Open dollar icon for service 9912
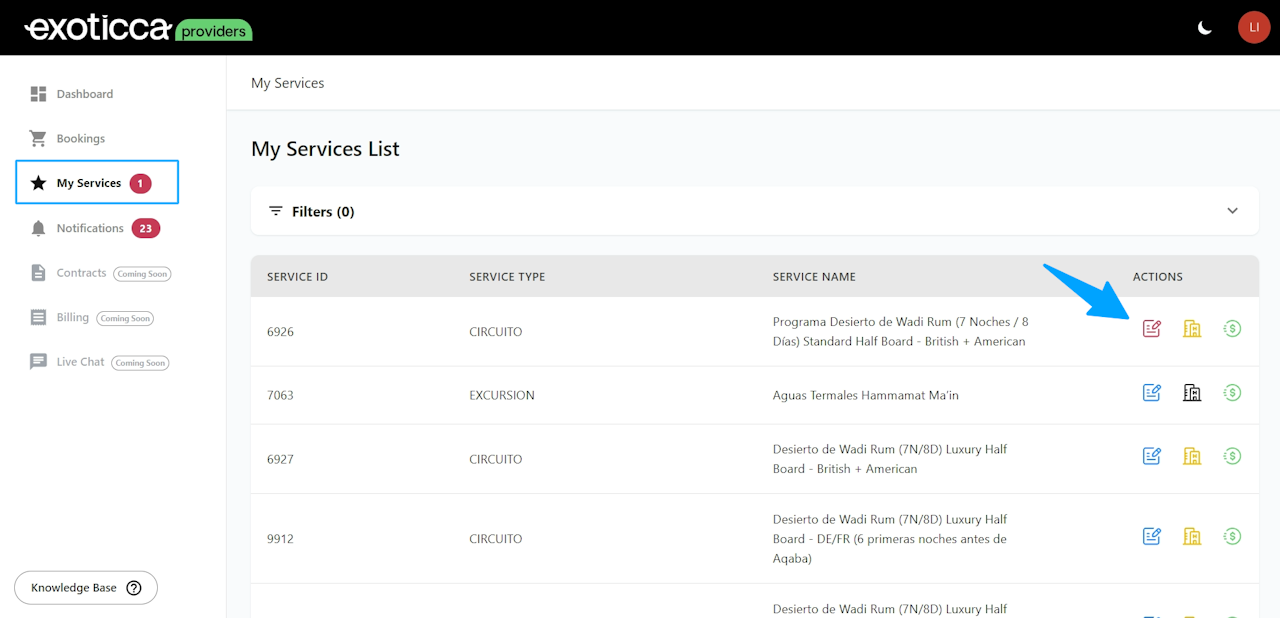Screen dimensions: 1280x618 click(1232, 536)
